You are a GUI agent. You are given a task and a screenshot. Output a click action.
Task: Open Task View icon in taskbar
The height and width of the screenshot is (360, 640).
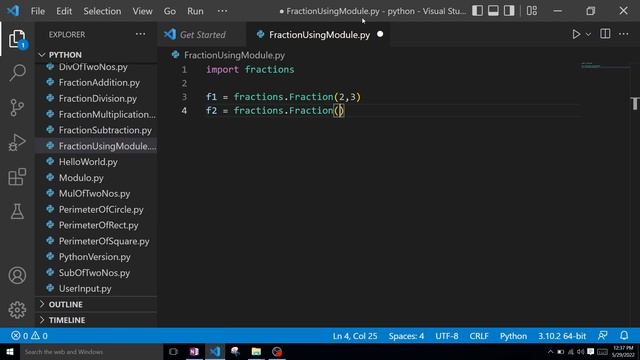pos(173,352)
